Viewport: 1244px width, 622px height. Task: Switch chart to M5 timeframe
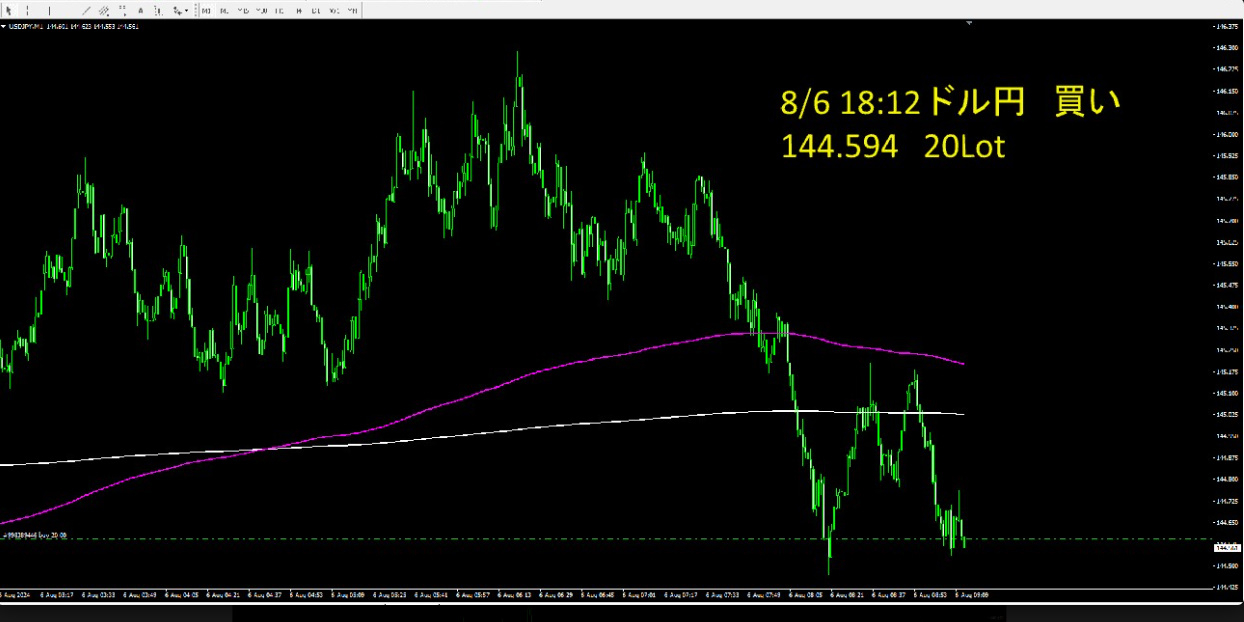tap(224, 11)
